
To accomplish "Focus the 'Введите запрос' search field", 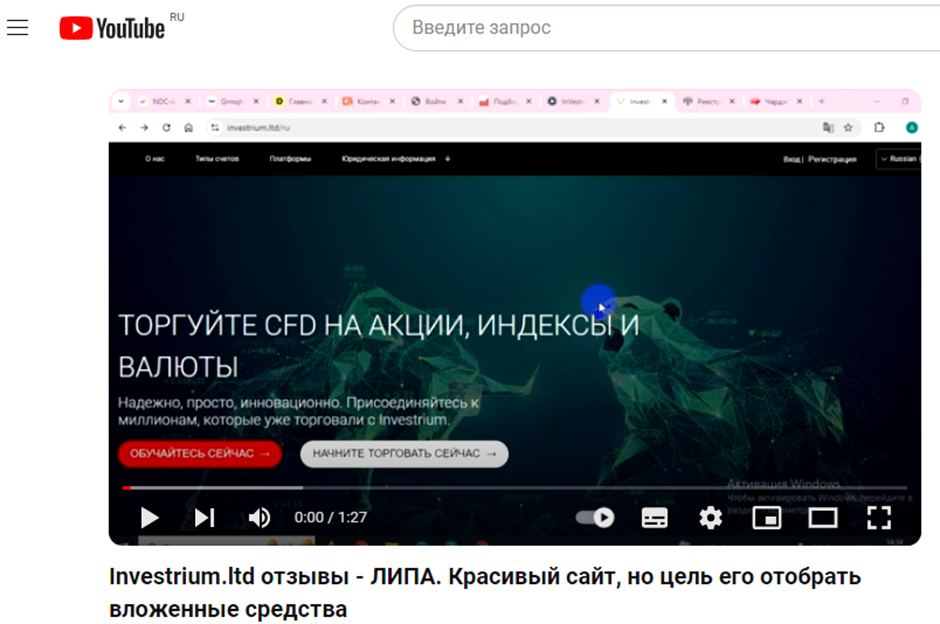I will click(665, 28).
